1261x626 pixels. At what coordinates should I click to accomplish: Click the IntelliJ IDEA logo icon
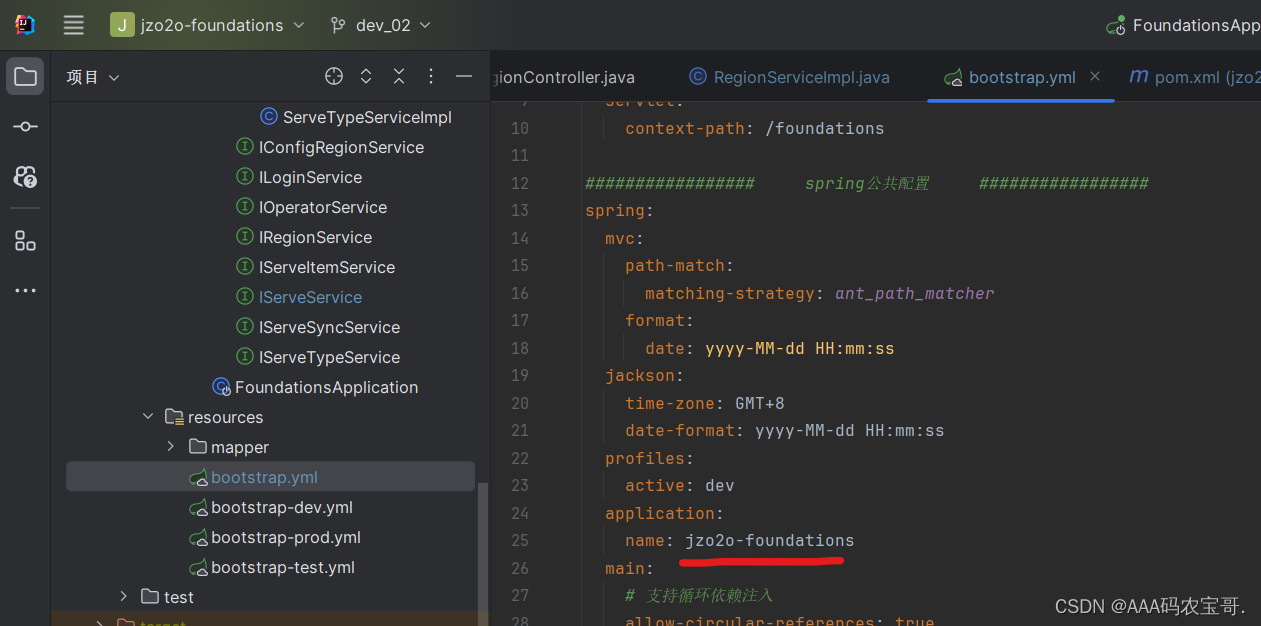tap(25, 25)
